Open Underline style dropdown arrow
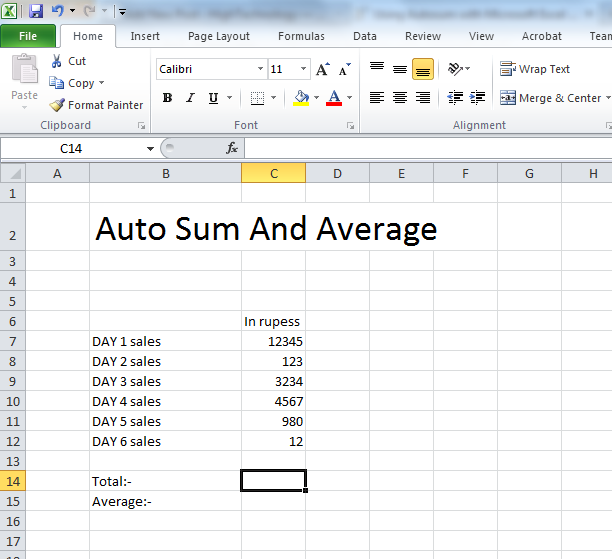The height and width of the screenshot is (559, 612). pos(230,98)
